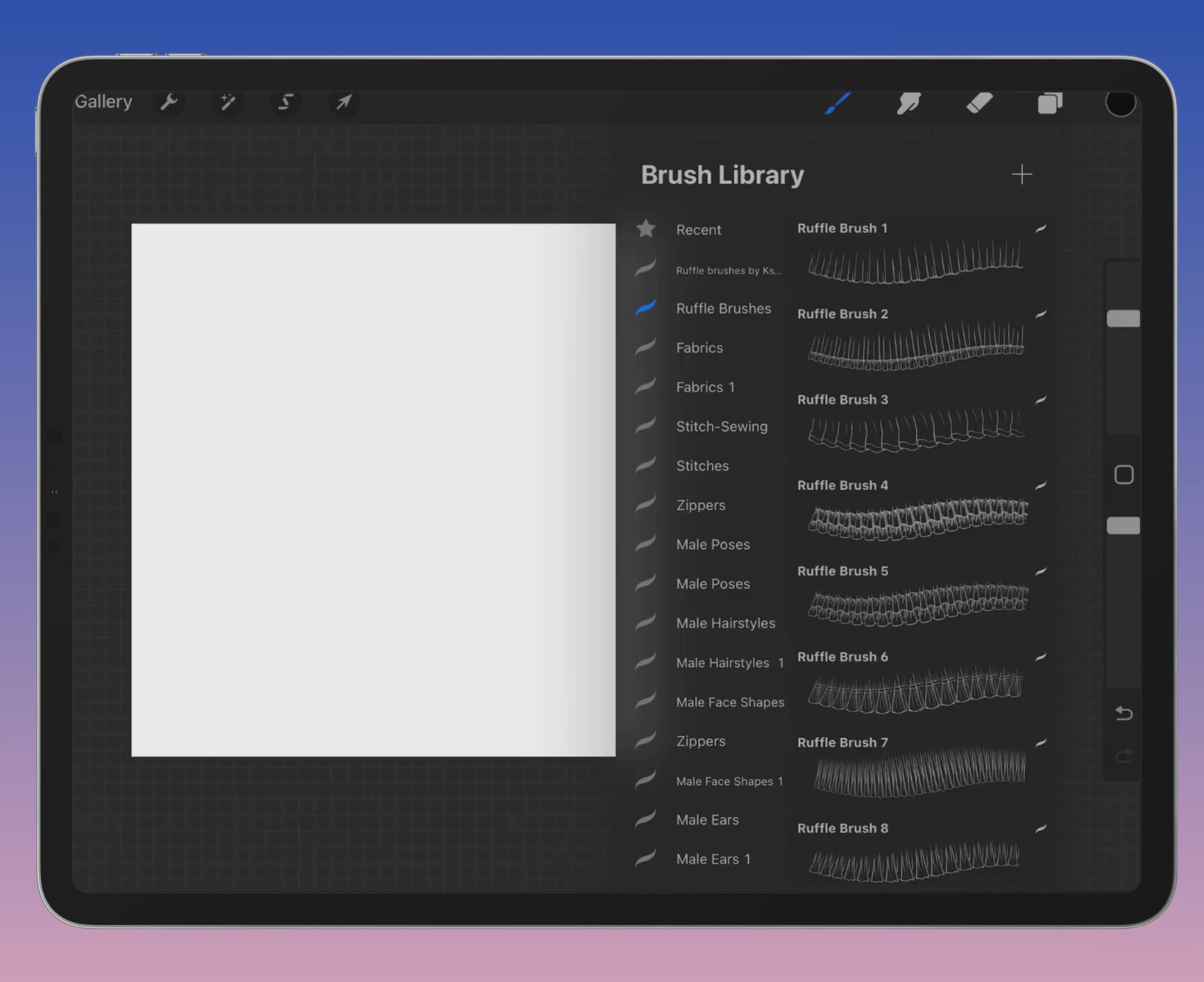Select the Transform arrow tool
This screenshot has width=1204, height=982.
[344, 102]
